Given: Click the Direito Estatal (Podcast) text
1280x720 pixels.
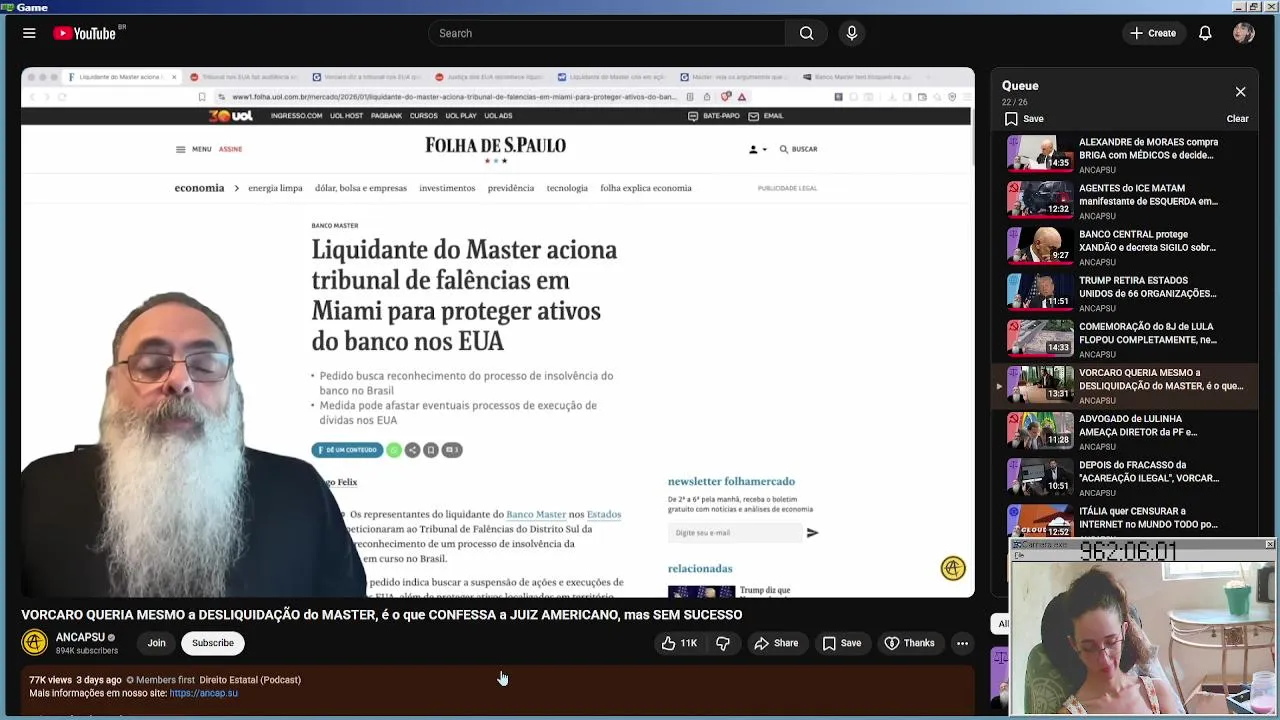Looking at the screenshot, I should coord(250,680).
